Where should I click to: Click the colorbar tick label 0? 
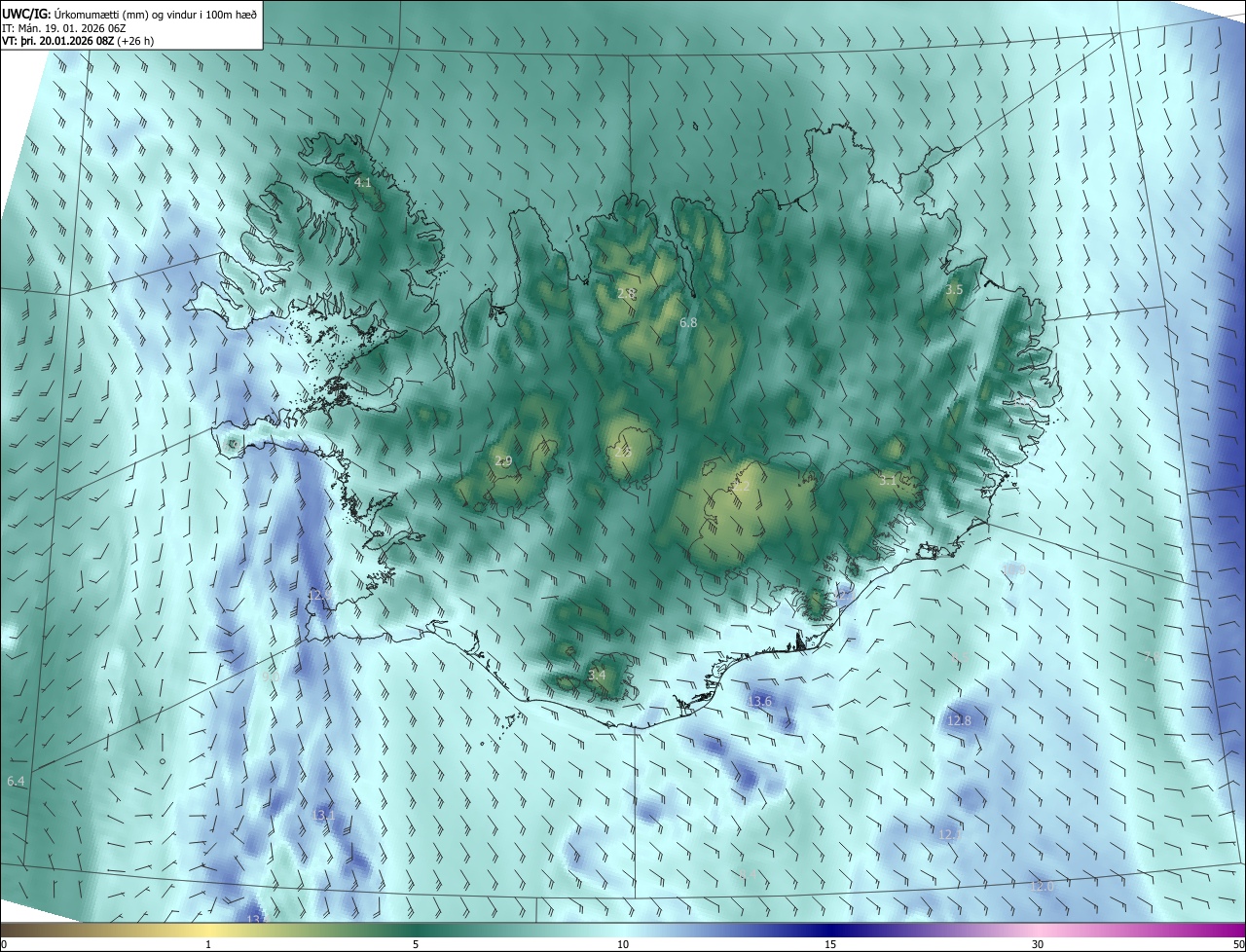tap(4, 944)
